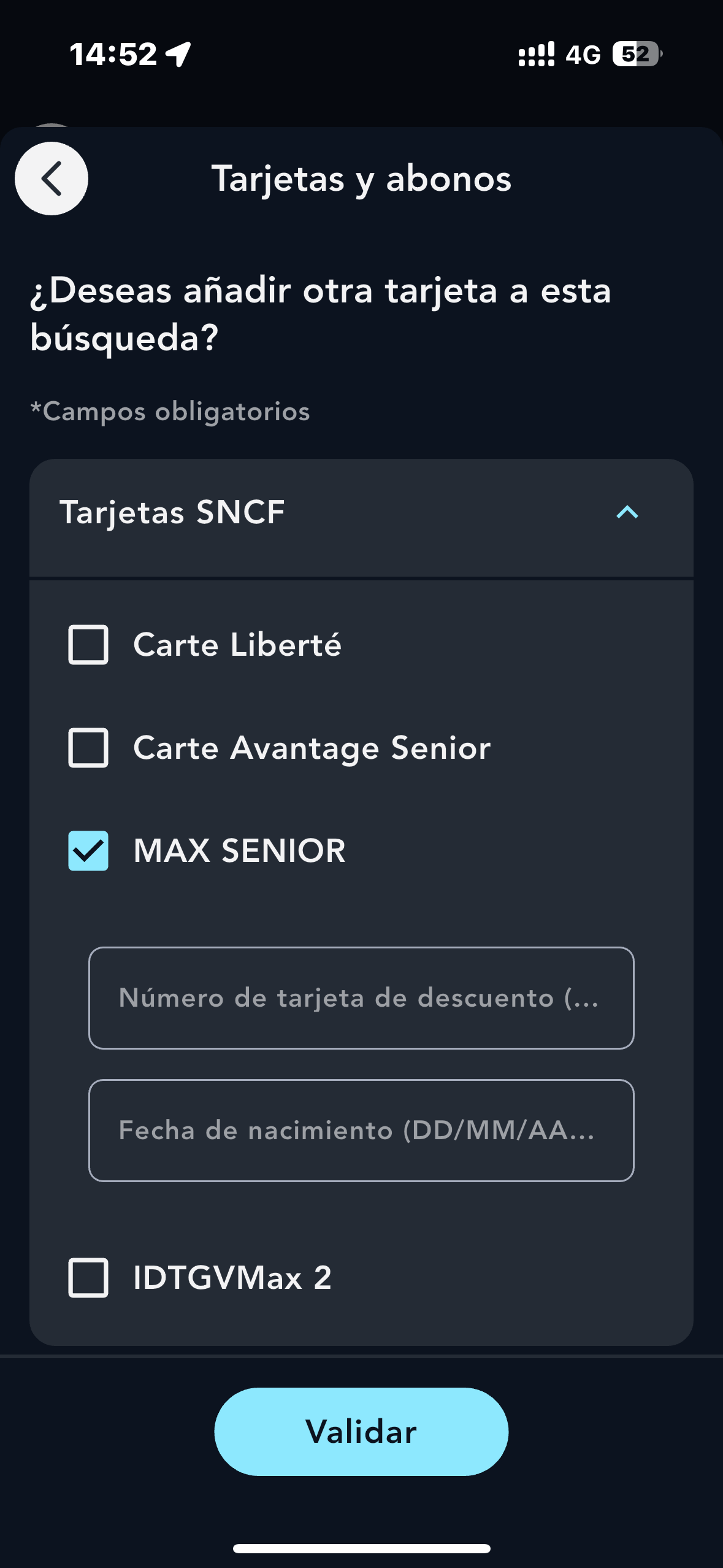This screenshot has width=723, height=1568.
Task: Tap the 4G network indicator
Action: coord(583,55)
